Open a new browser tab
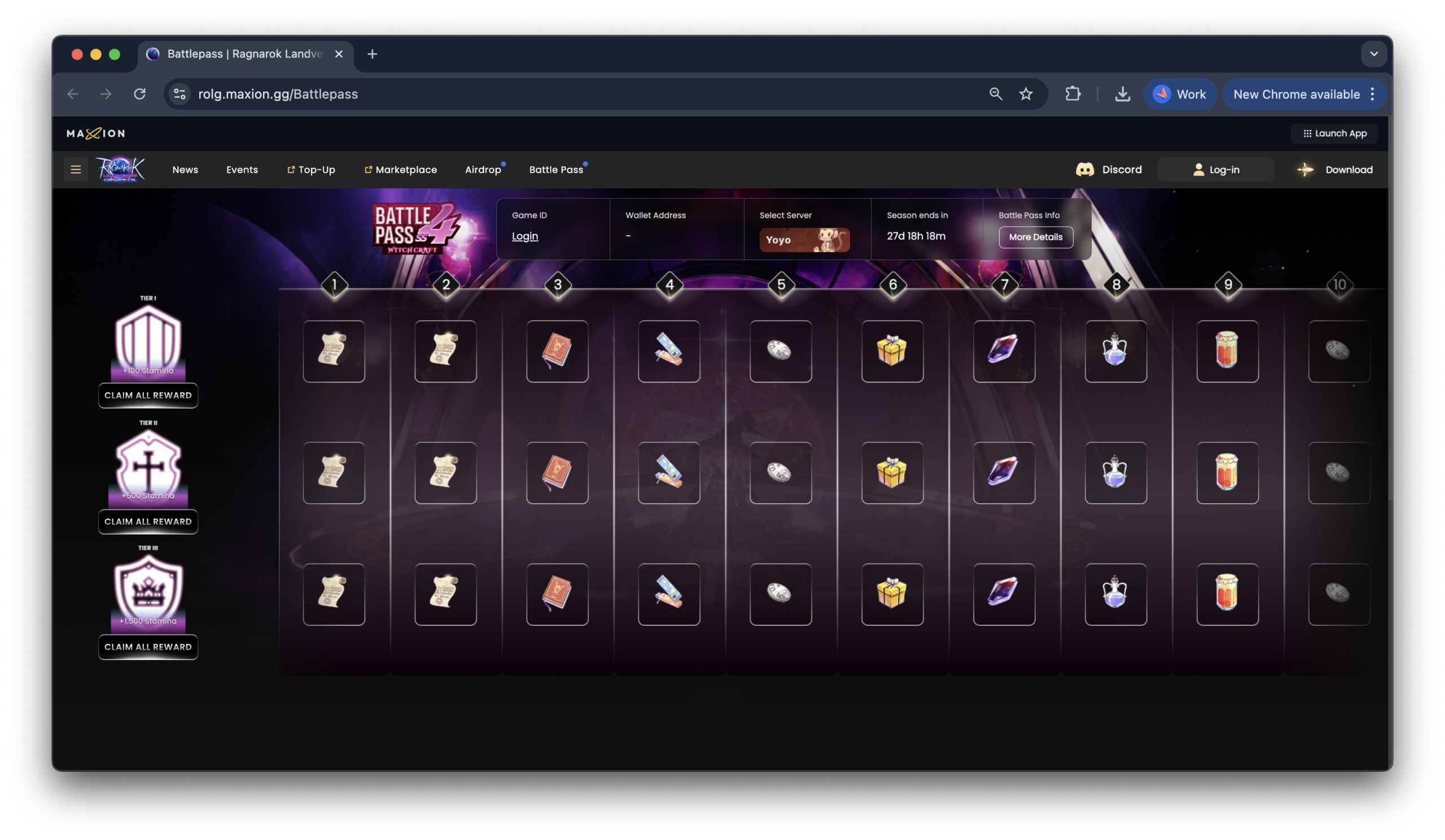This screenshot has height=840, width=1445. click(372, 54)
